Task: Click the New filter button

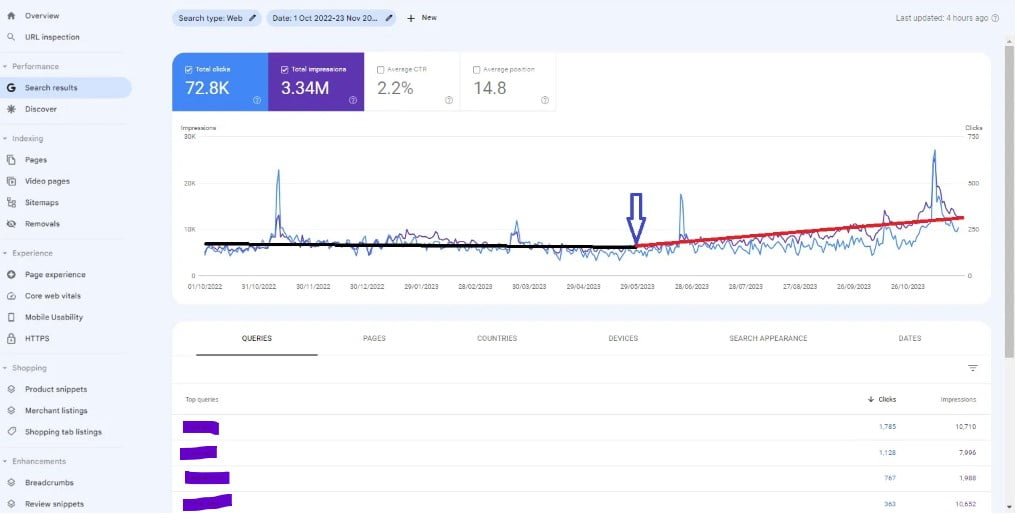Action: (x=422, y=18)
